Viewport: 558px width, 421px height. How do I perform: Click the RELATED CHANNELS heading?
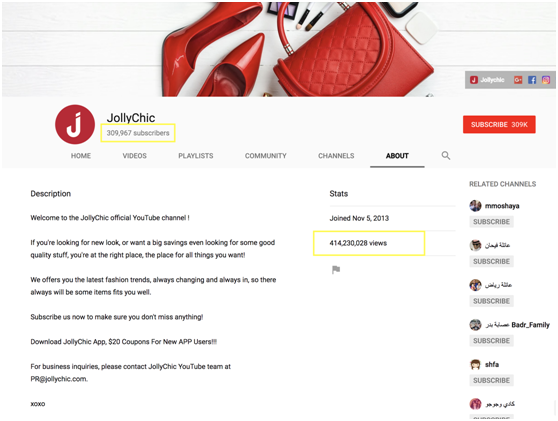[x=502, y=184]
